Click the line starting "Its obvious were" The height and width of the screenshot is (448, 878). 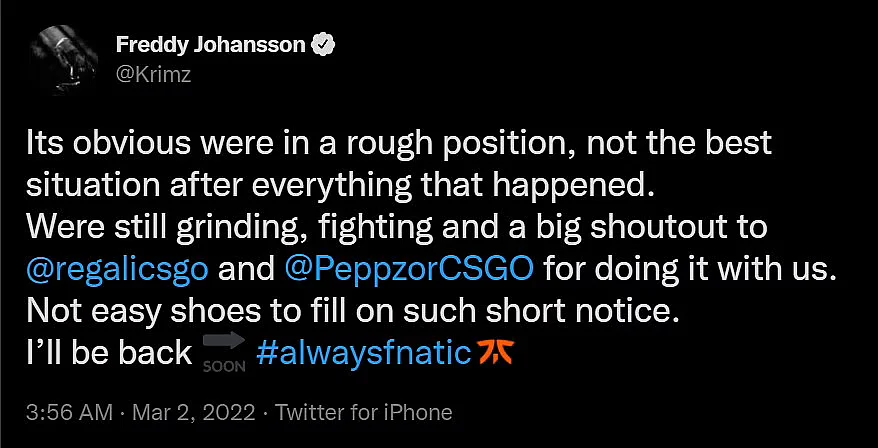click(399, 144)
